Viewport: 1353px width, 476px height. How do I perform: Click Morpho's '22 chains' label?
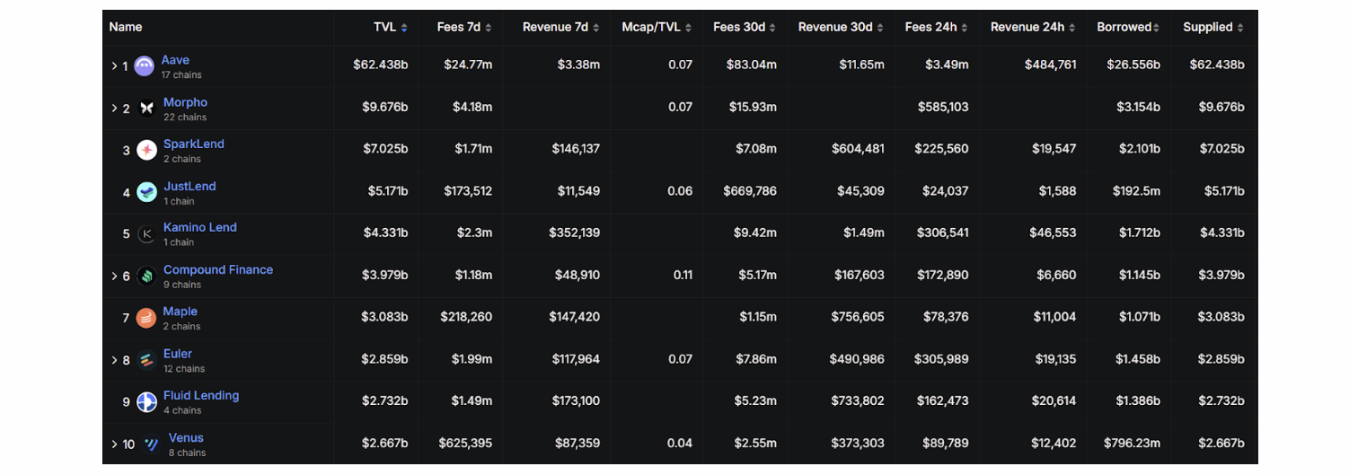(185, 117)
